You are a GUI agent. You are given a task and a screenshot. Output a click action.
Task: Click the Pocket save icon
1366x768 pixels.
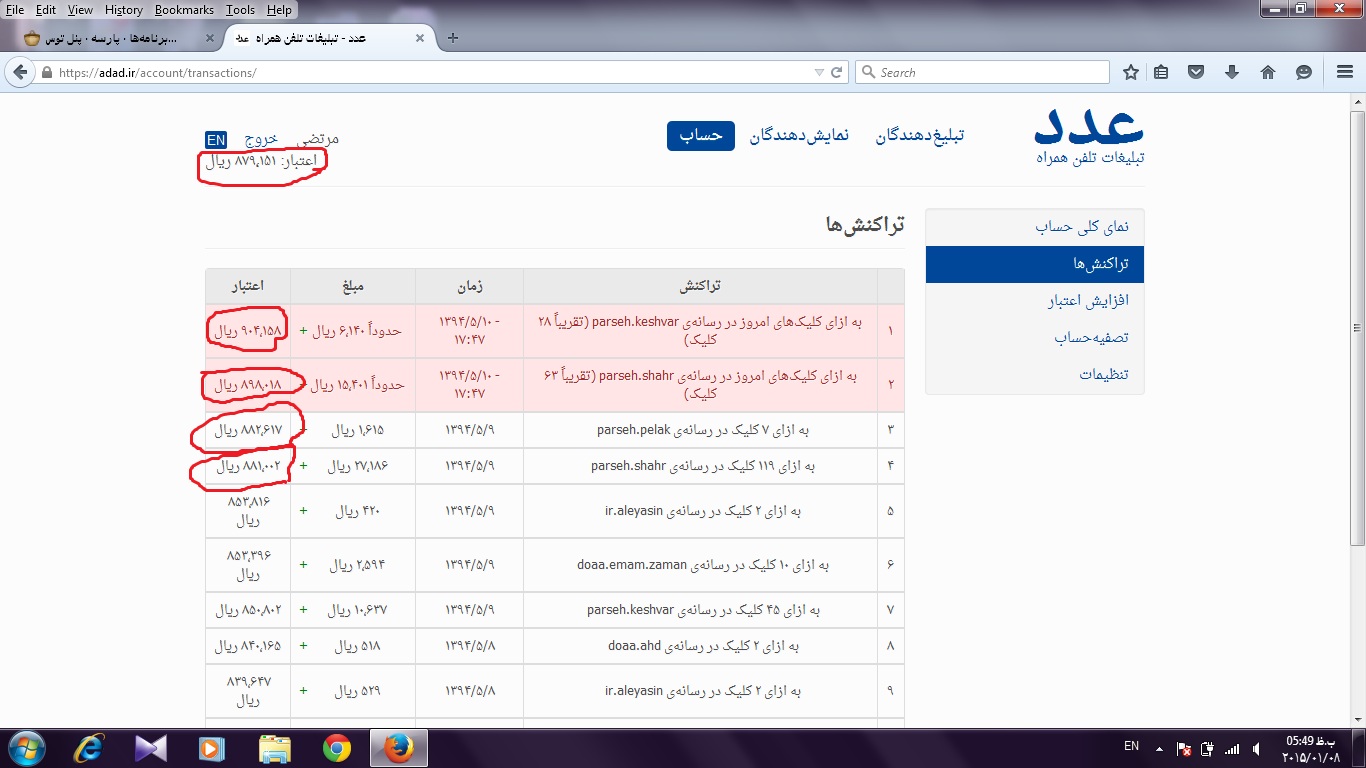(1196, 72)
